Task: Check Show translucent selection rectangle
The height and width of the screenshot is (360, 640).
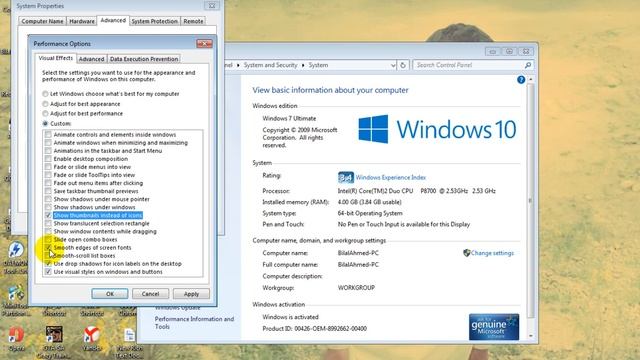Action: coord(48,223)
